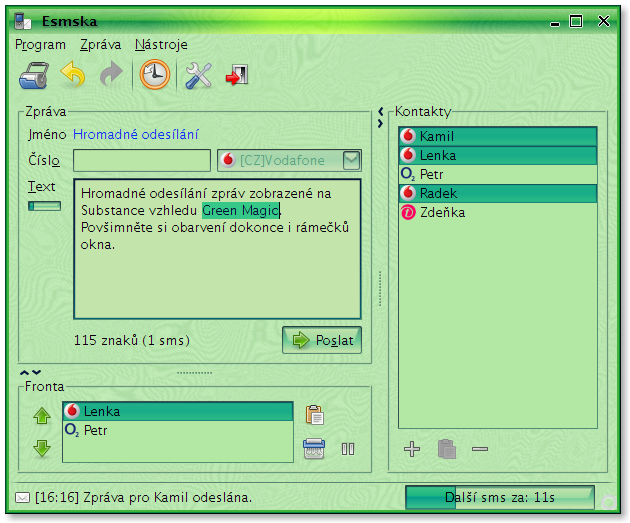
Task: Select contact Petr in Kontakty list
Action: coord(498,174)
